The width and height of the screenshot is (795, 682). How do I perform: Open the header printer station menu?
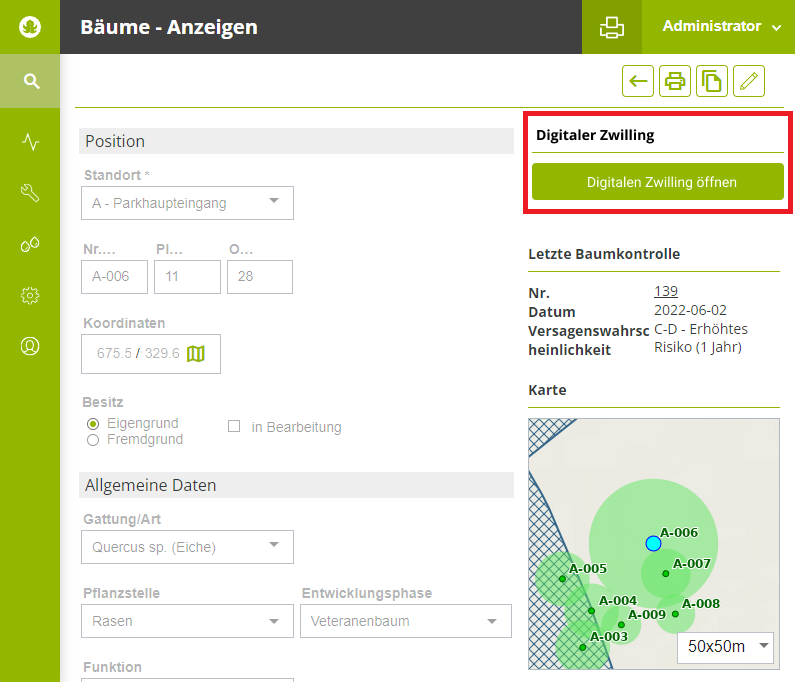(611, 27)
